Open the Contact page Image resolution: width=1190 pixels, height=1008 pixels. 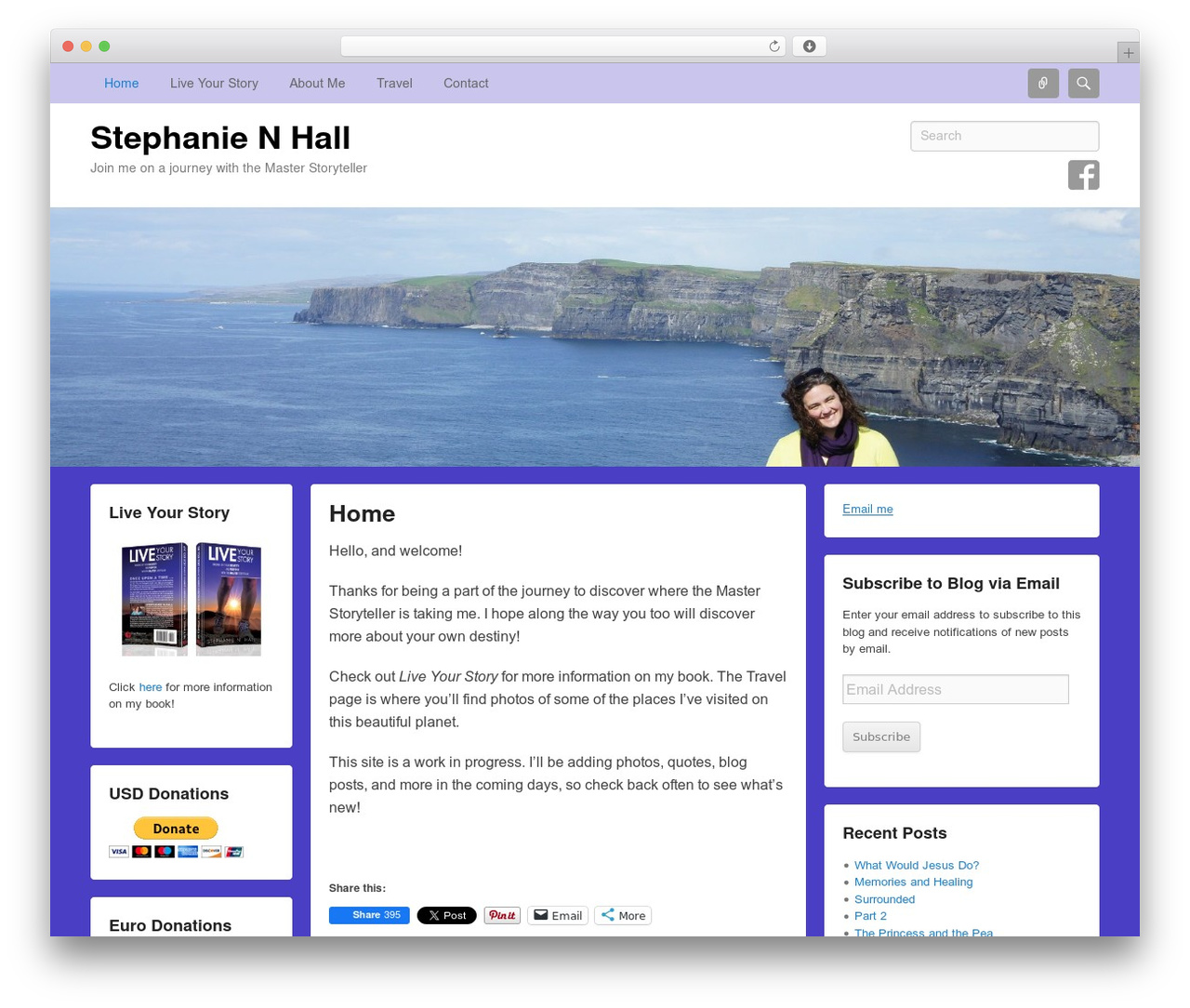(x=466, y=83)
